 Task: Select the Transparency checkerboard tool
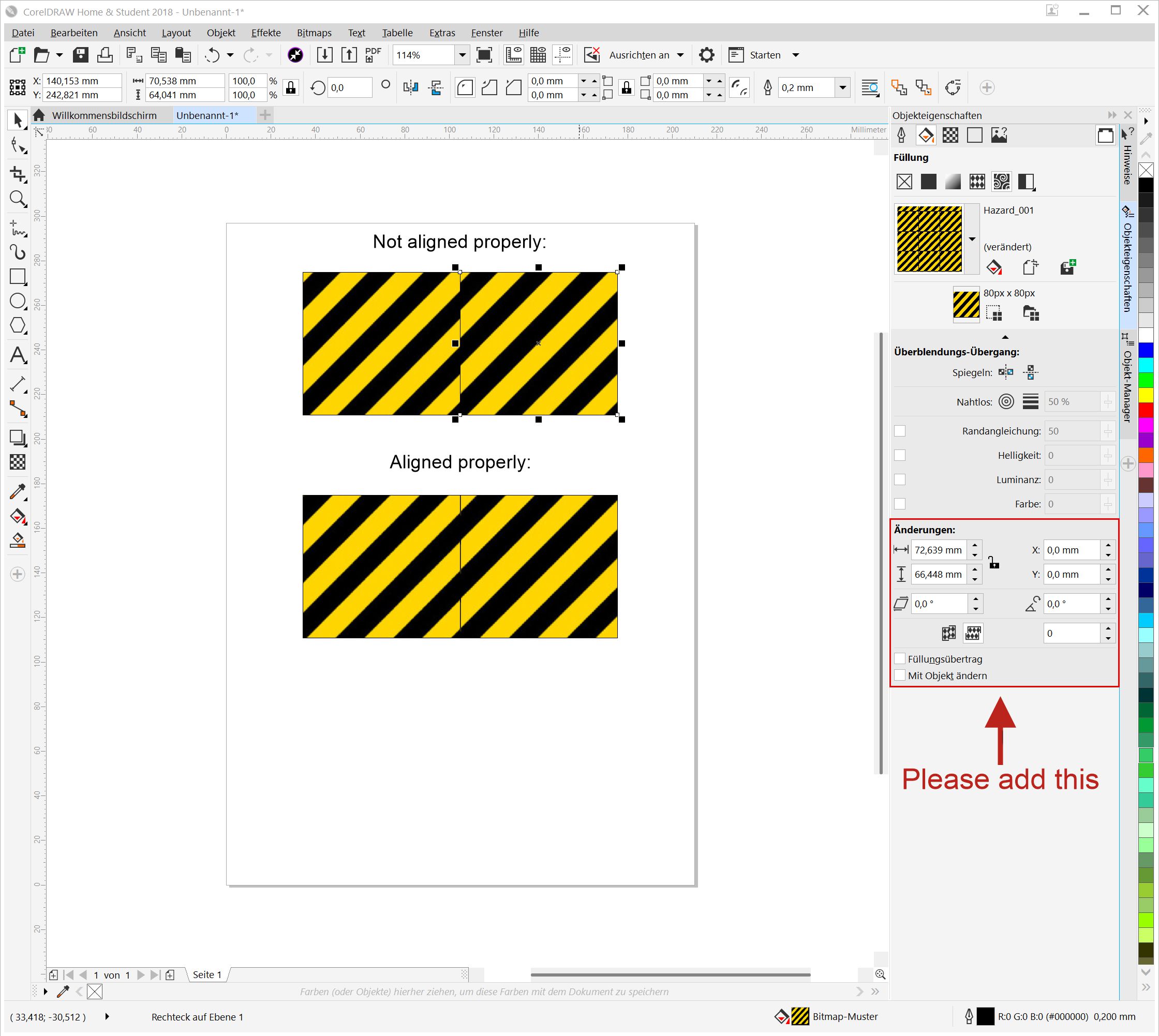pyautogui.click(x=18, y=462)
